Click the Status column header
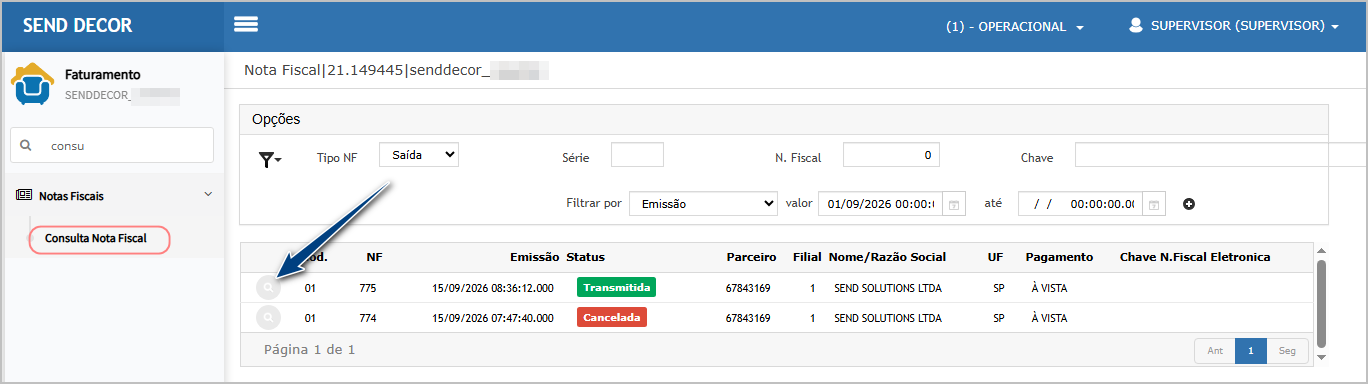The image size is (1368, 384). click(x=585, y=257)
